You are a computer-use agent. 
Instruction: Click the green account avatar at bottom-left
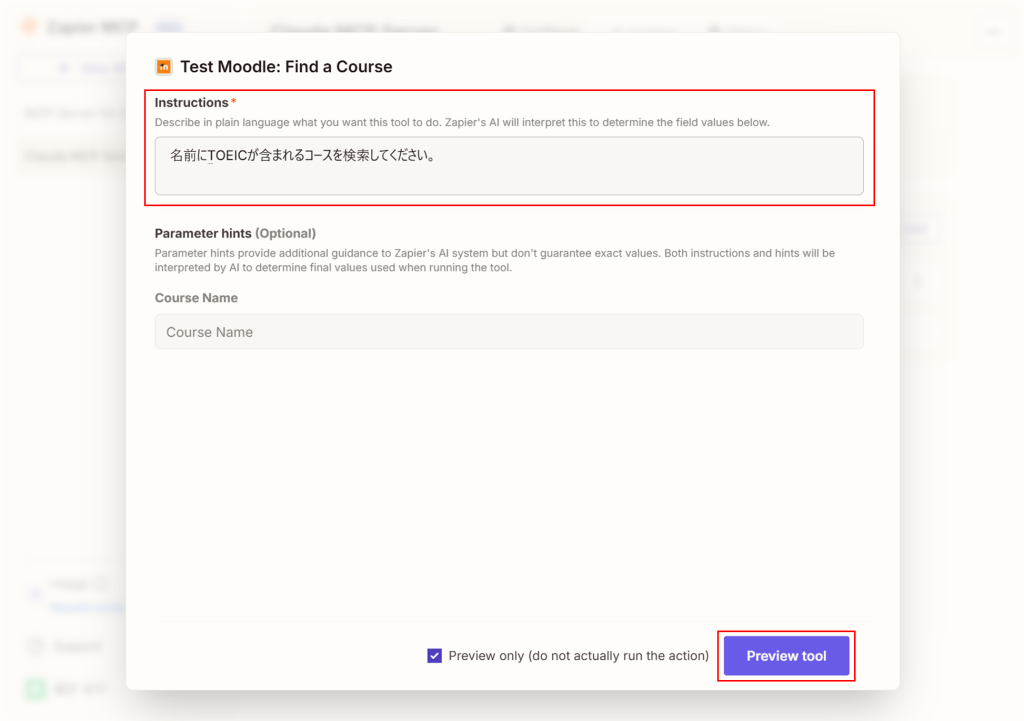click(x=36, y=688)
